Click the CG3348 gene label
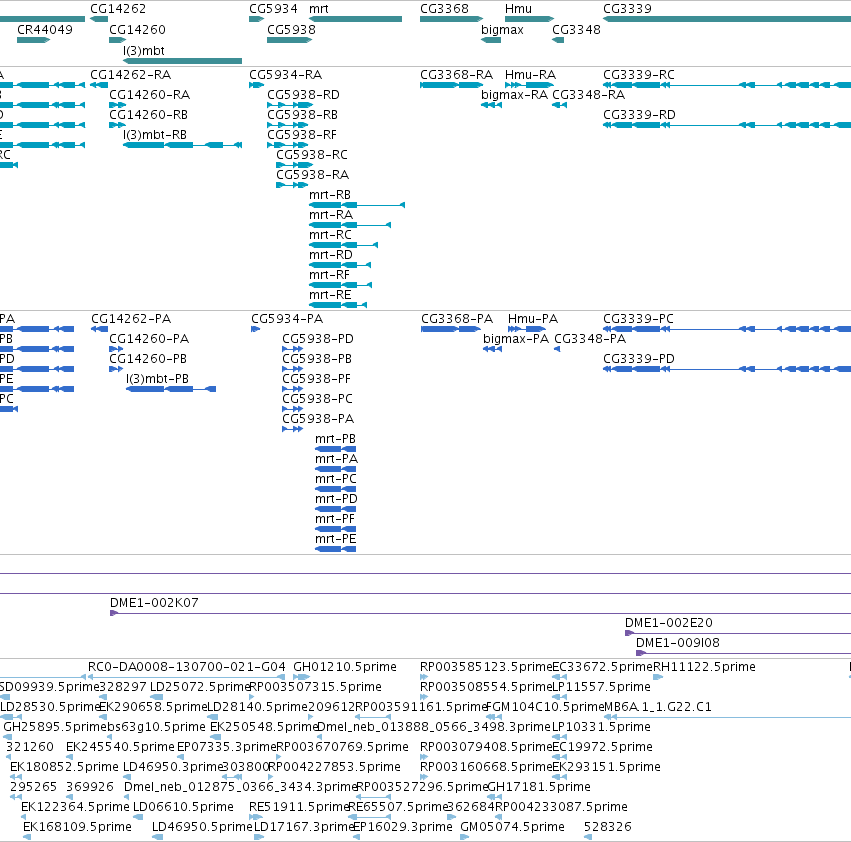Image resolution: width=851 pixels, height=842 pixels. click(576, 30)
